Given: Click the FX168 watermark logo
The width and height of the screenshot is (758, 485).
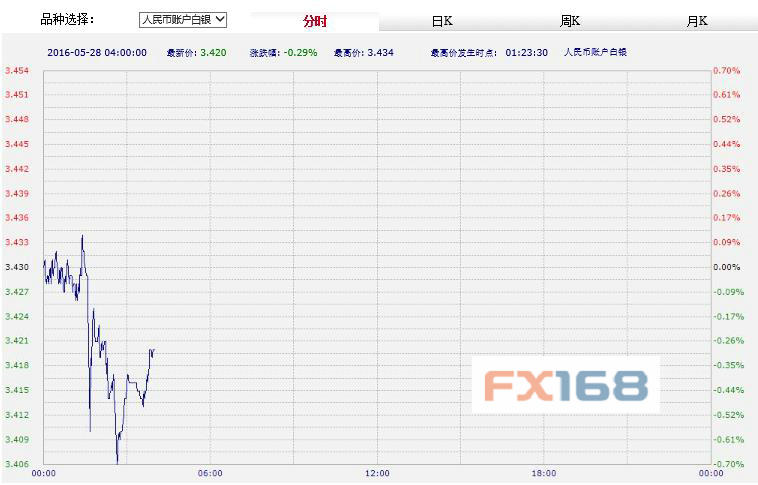Looking at the screenshot, I should [x=566, y=385].
